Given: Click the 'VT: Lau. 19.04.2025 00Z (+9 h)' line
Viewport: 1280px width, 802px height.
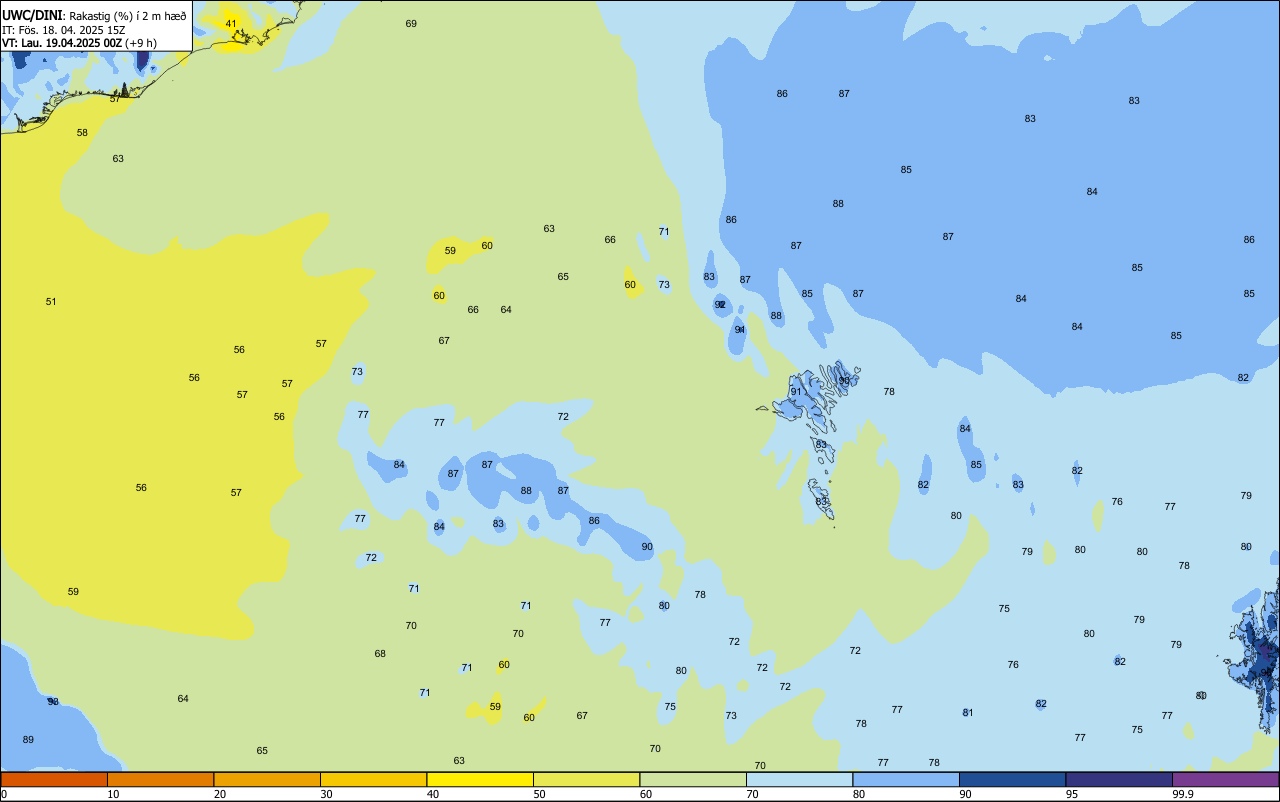Looking at the screenshot, I should pos(79,43).
